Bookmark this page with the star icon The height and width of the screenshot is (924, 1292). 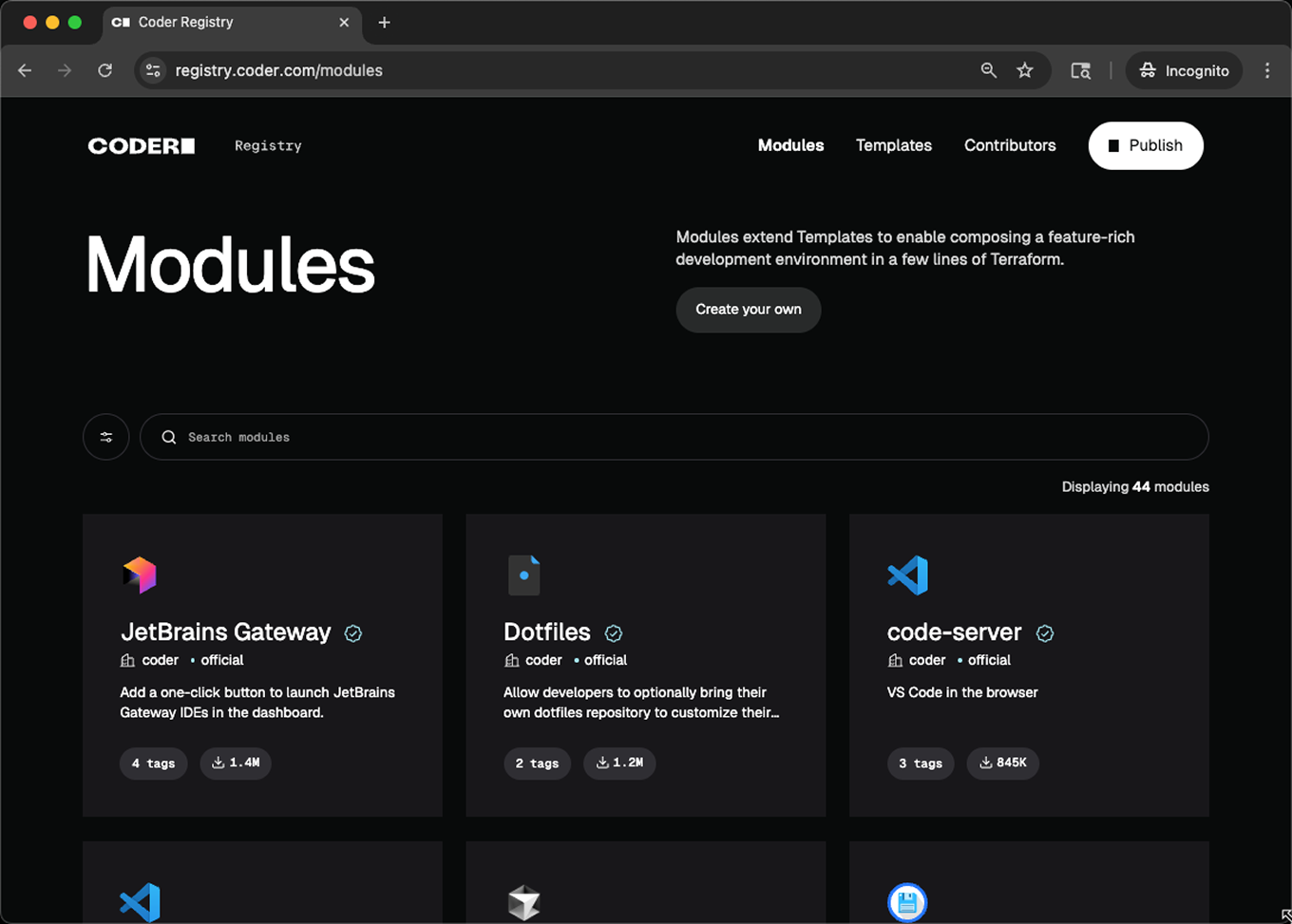1025,70
